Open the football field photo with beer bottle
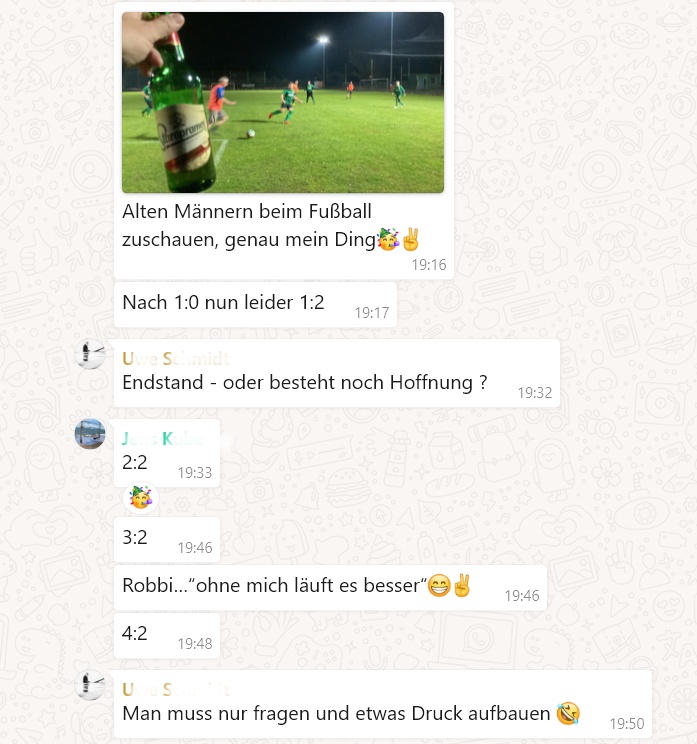The width and height of the screenshot is (697, 744). (283, 102)
